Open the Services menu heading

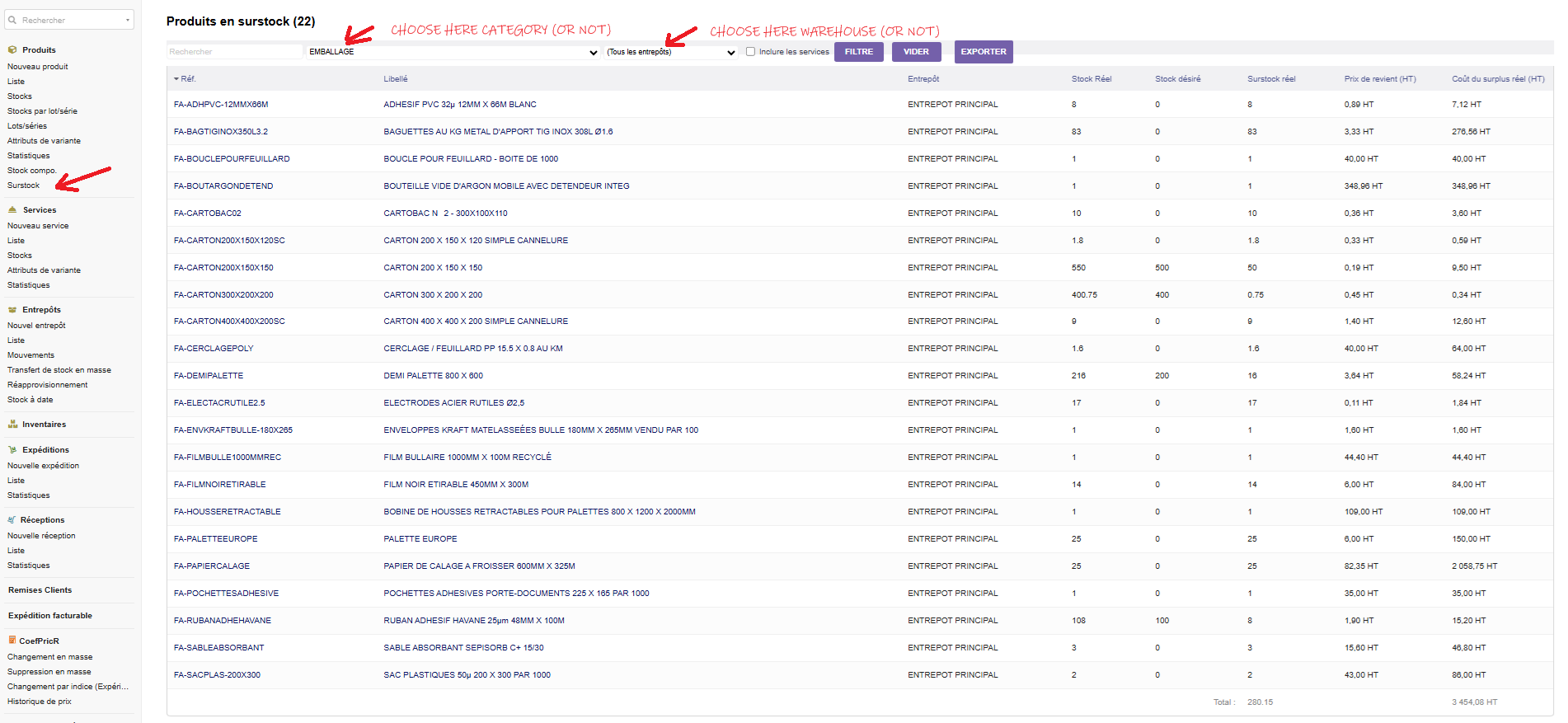click(x=40, y=210)
